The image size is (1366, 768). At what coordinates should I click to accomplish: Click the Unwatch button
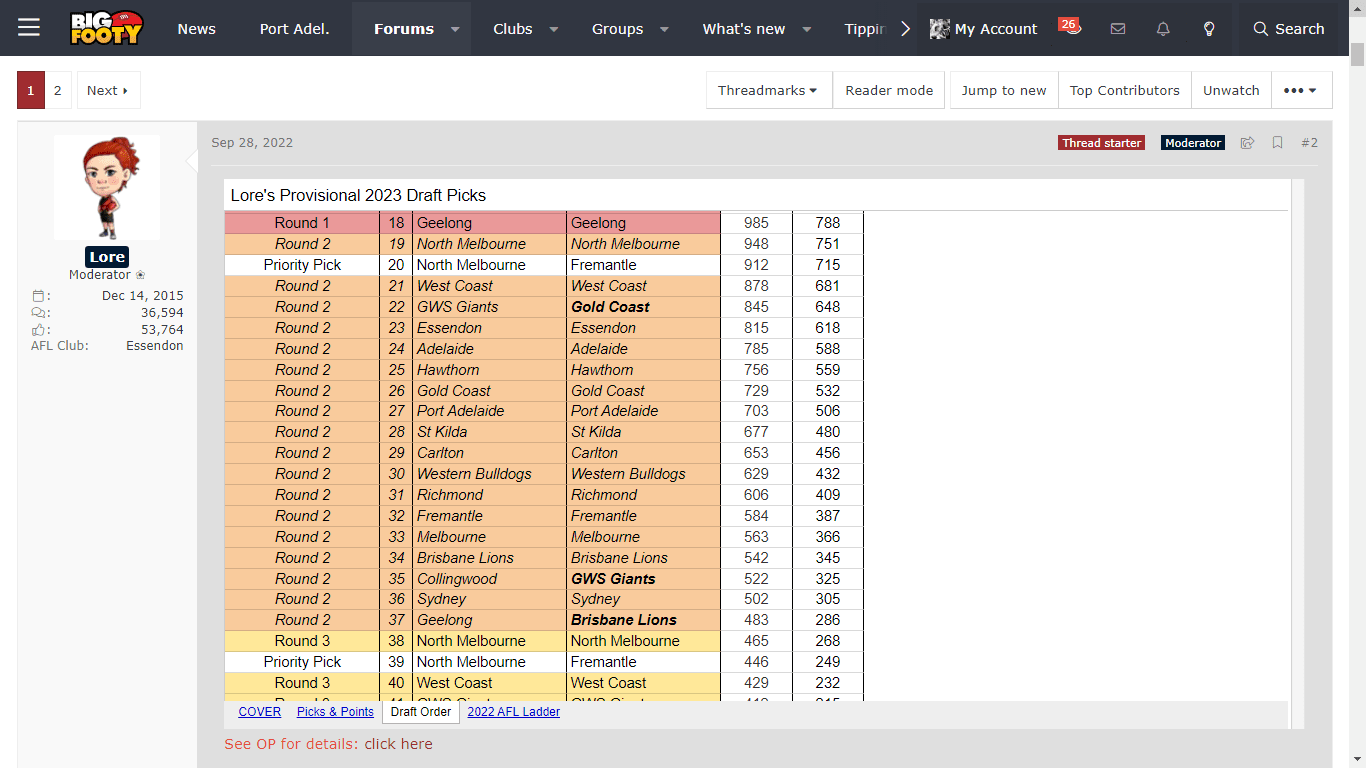click(1231, 90)
